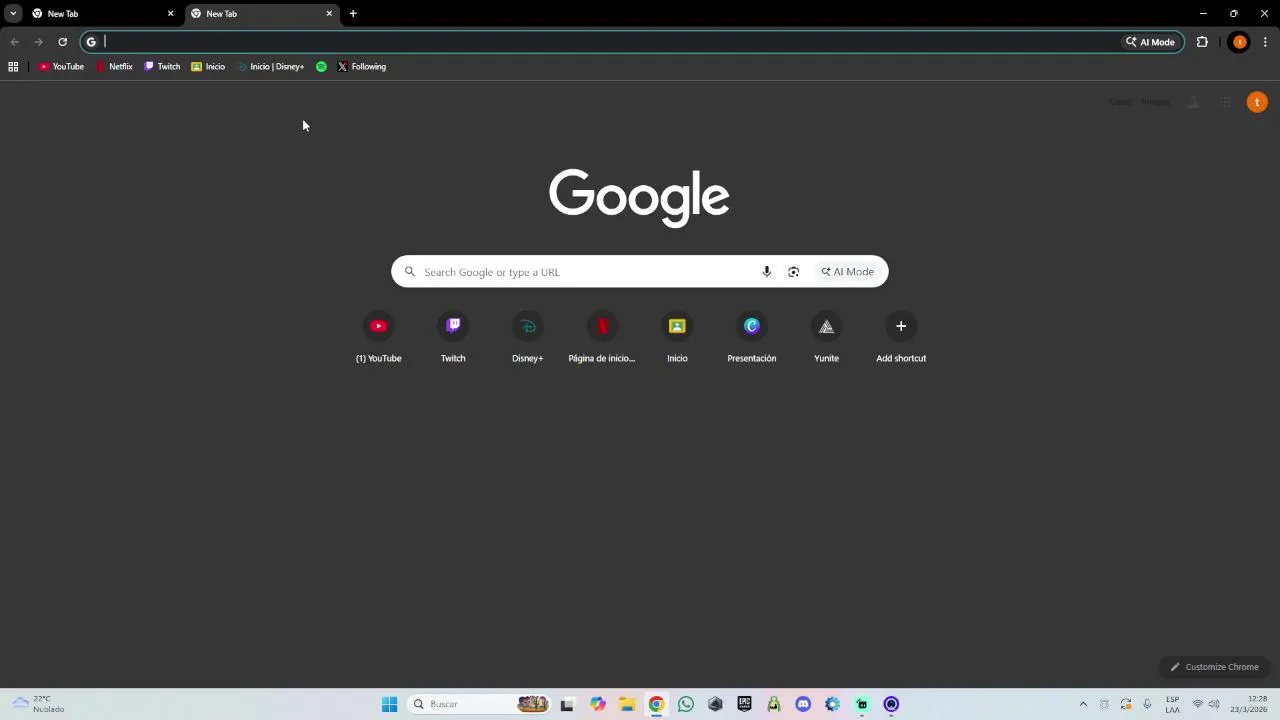1280x720 pixels.
Task: Close the second New Tab
Action: pos(329,14)
